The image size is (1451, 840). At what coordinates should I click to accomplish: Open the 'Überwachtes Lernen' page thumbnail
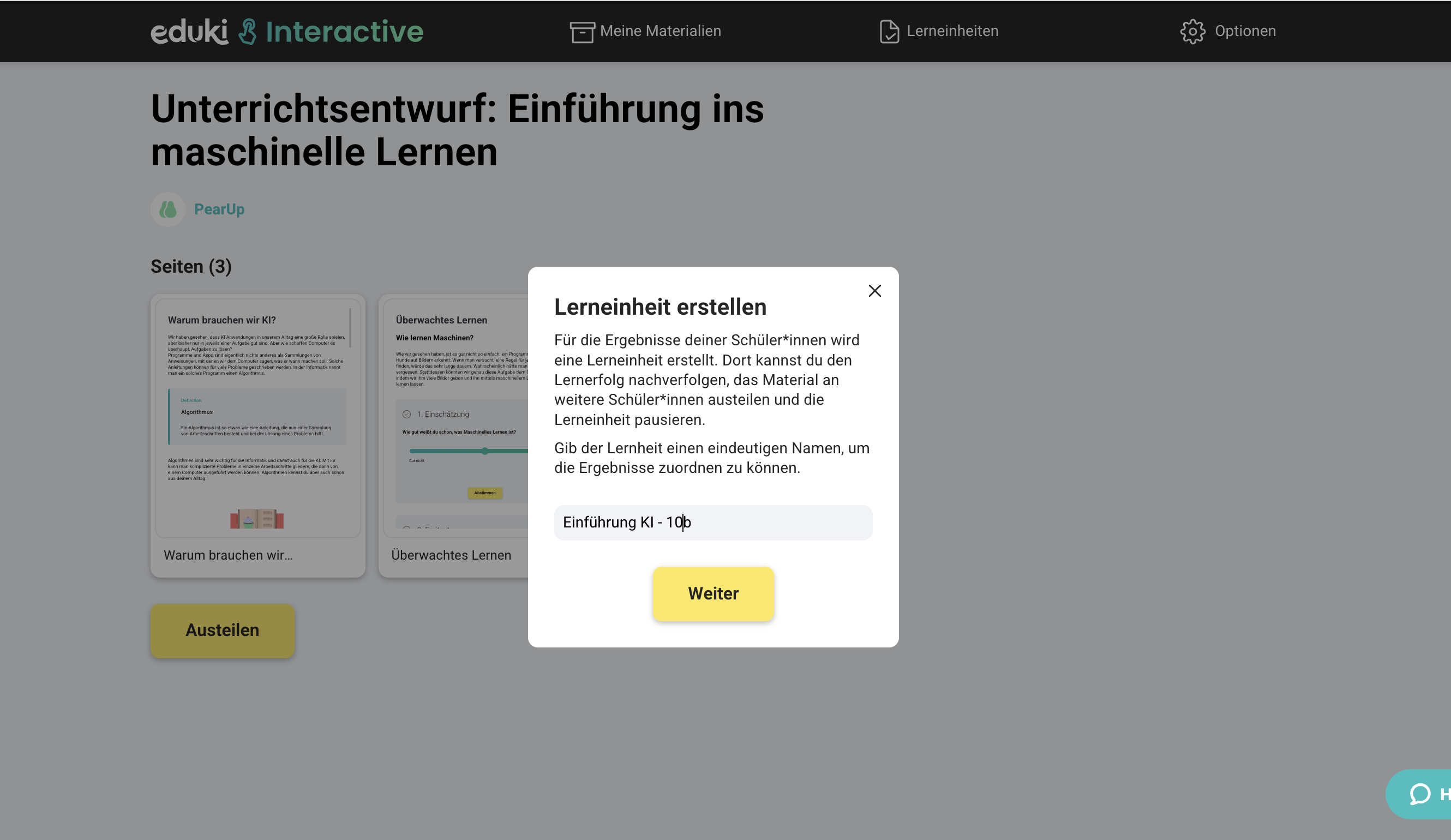456,418
